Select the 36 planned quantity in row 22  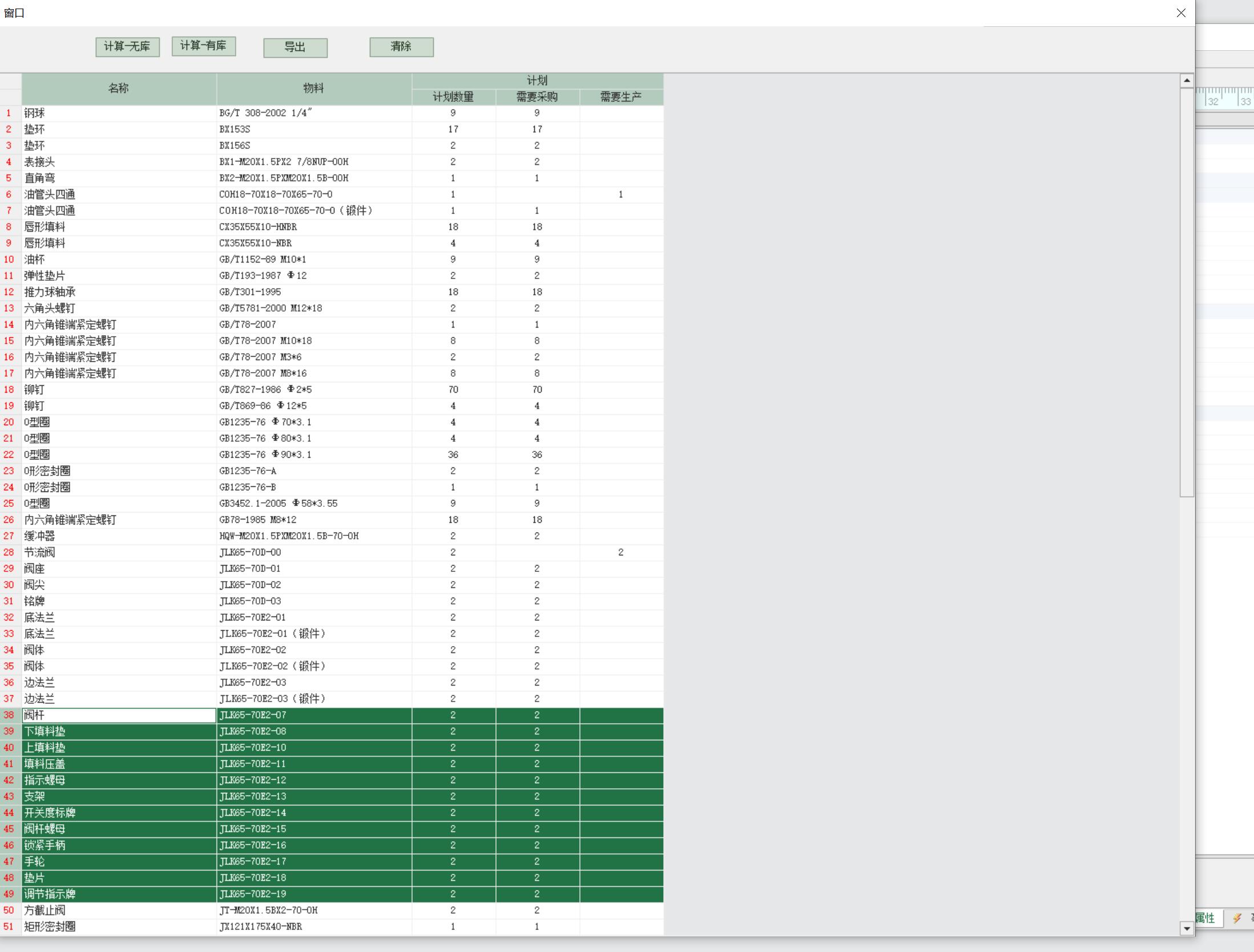click(453, 455)
